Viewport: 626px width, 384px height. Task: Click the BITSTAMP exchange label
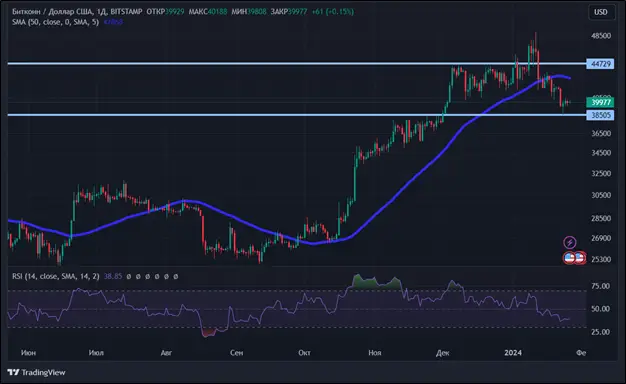click(125, 12)
